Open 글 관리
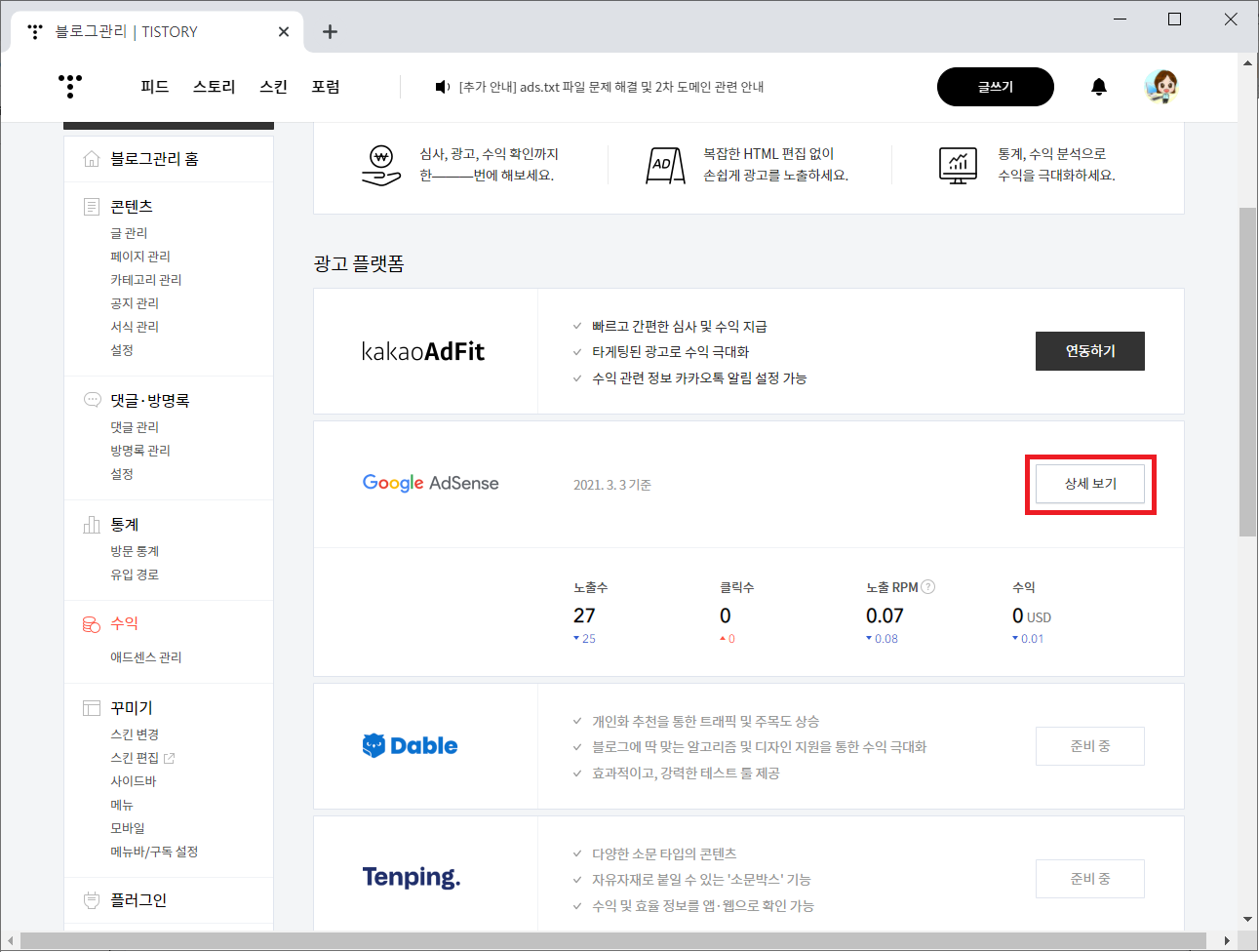 click(x=129, y=233)
